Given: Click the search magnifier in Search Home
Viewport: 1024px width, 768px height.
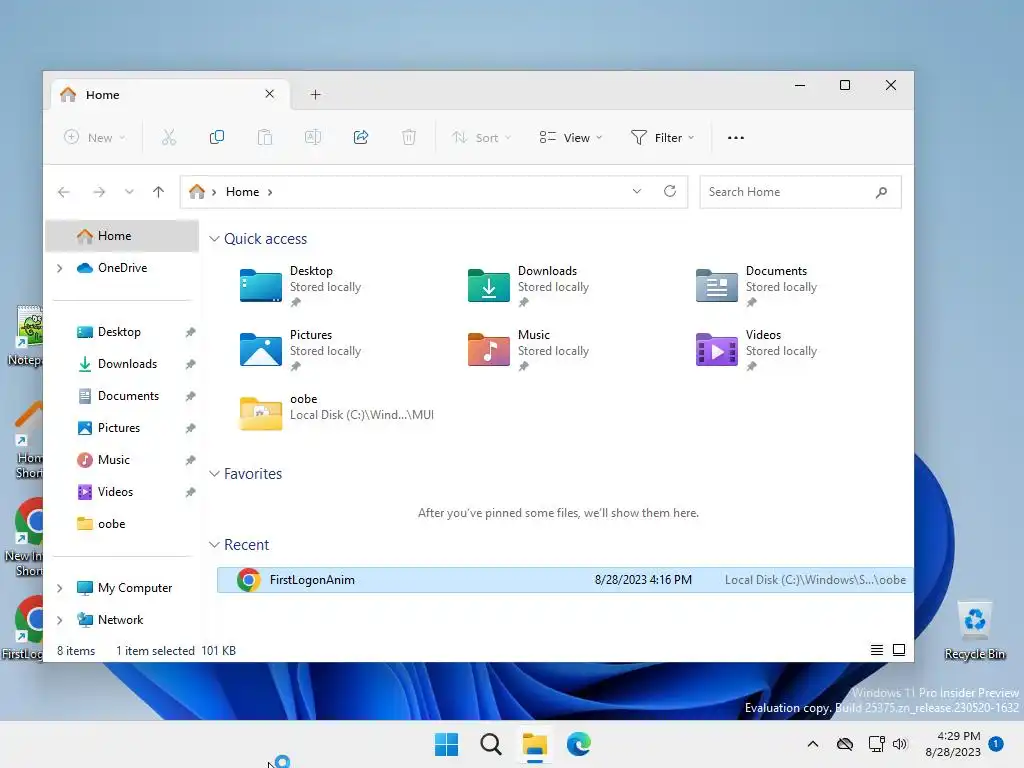Looking at the screenshot, I should point(881,192).
